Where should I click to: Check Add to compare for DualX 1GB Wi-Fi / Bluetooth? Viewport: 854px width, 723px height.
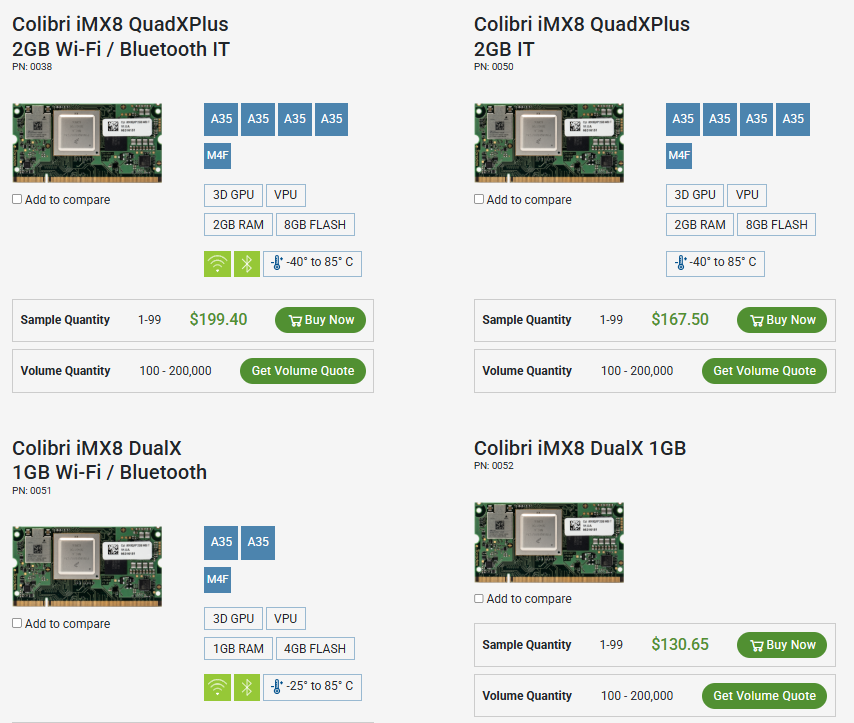tap(17, 623)
